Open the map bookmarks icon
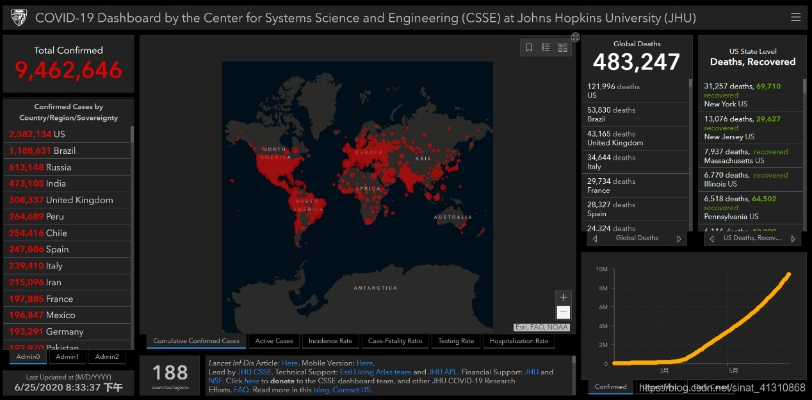This screenshot has height=400, width=812. coord(529,47)
